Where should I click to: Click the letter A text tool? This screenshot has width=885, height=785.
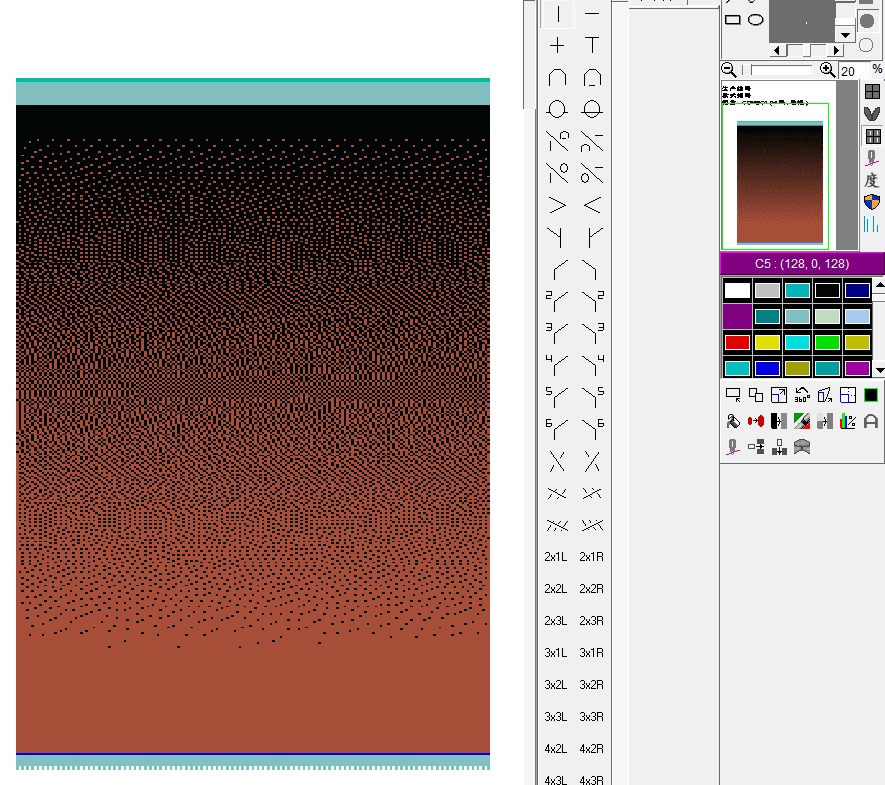(x=871, y=421)
